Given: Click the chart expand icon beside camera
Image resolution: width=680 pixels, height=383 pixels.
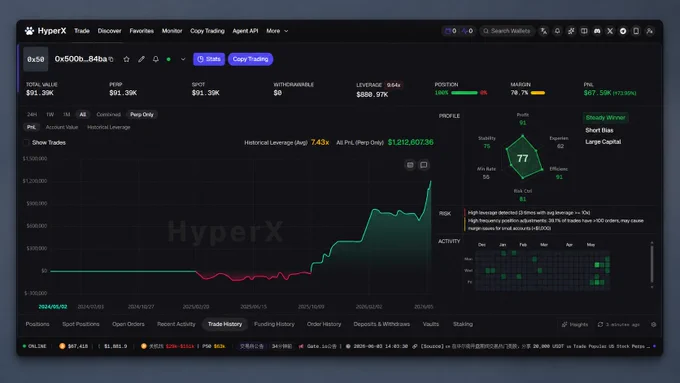Looking at the screenshot, I should (x=424, y=164).
